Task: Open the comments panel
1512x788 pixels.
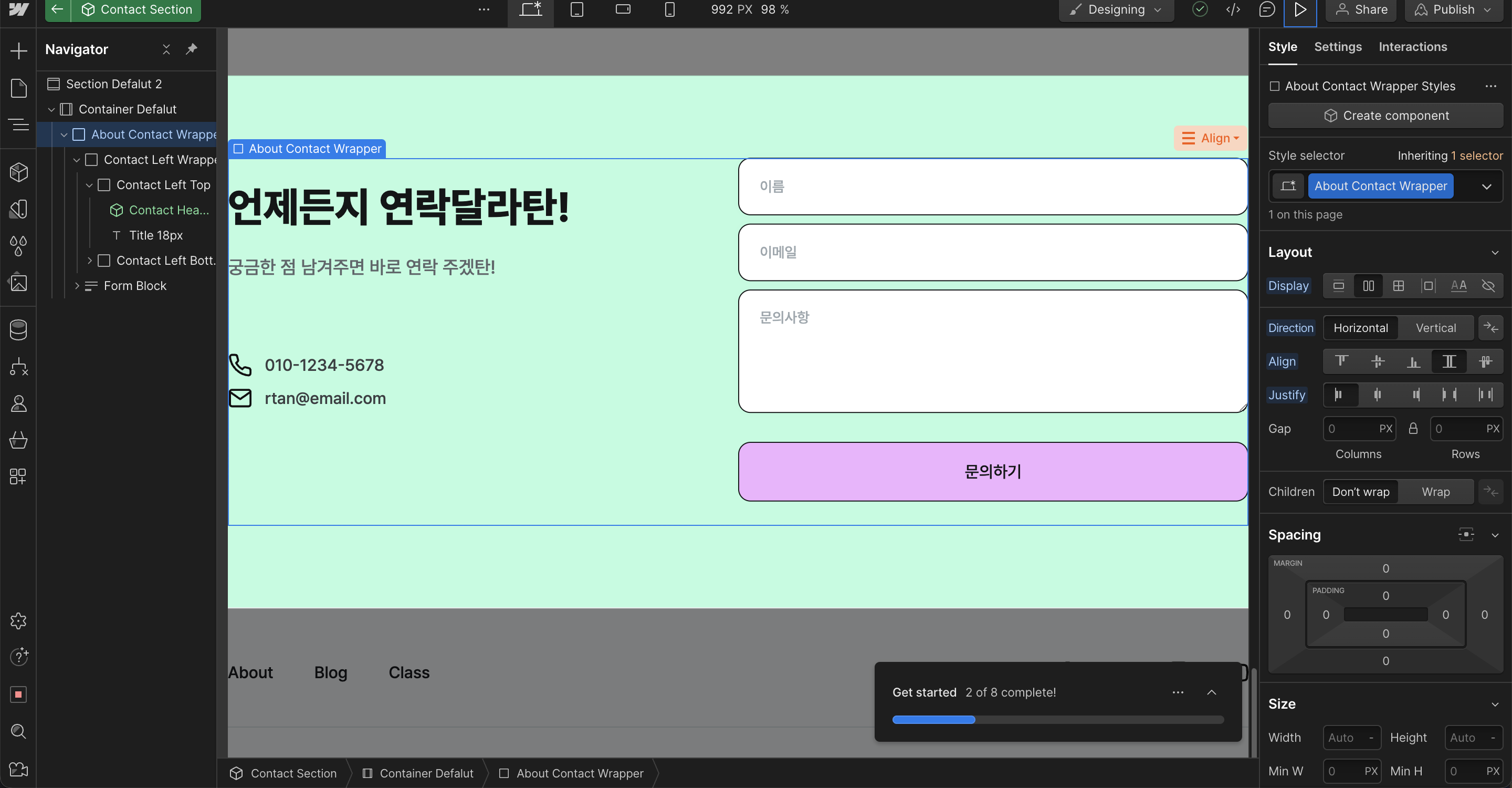Action: click(1267, 9)
